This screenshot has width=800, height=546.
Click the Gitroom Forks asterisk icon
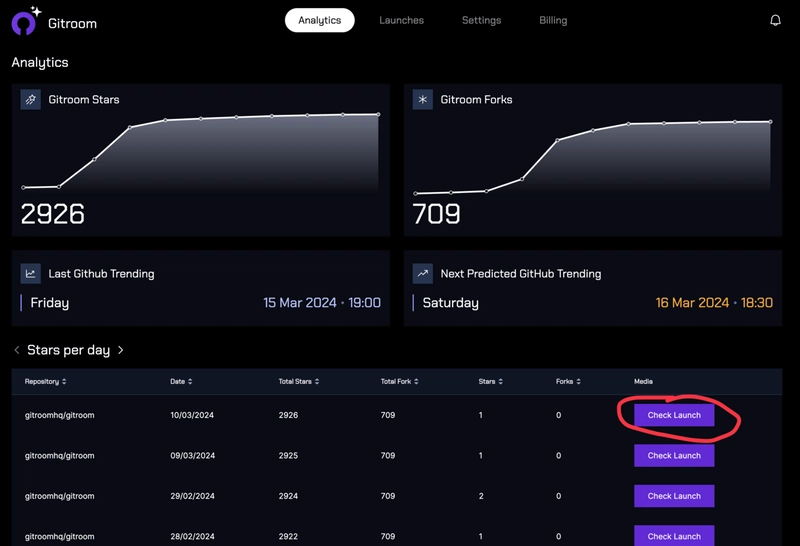422,100
